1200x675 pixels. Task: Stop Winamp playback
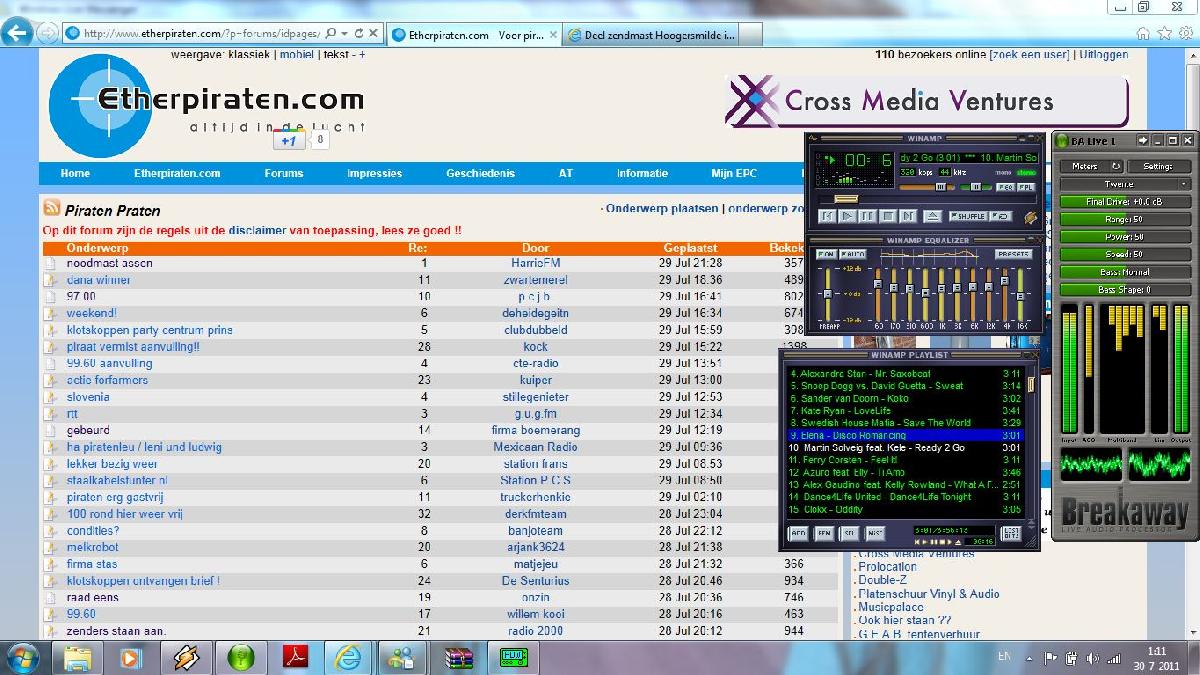[x=887, y=216]
